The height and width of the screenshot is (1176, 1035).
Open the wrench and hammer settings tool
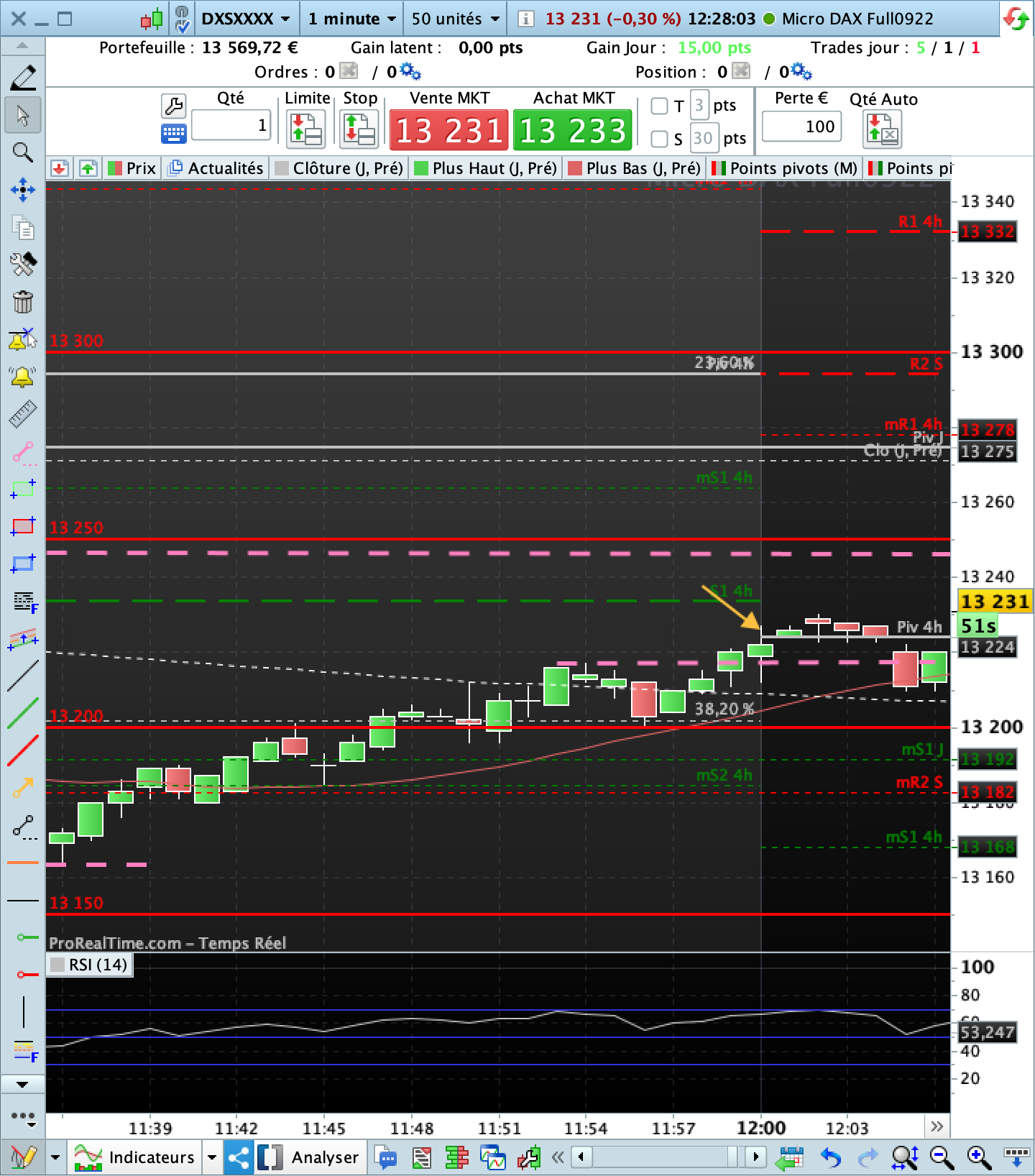coord(23,265)
